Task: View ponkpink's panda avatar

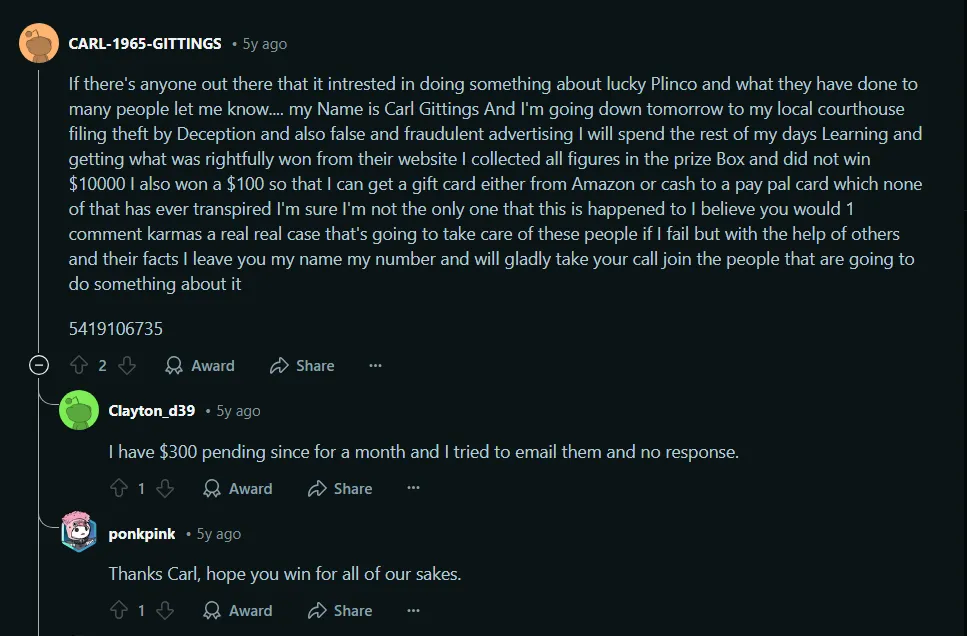Action: [x=79, y=532]
